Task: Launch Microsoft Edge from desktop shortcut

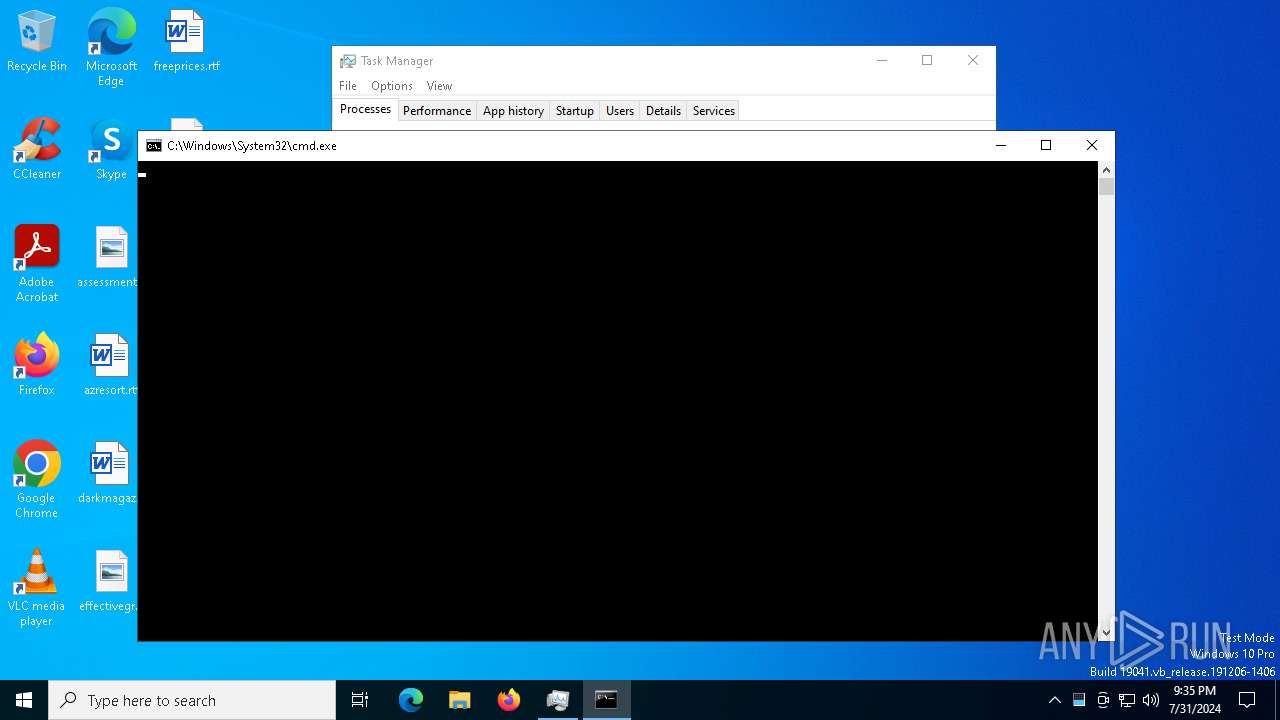Action: tap(111, 47)
